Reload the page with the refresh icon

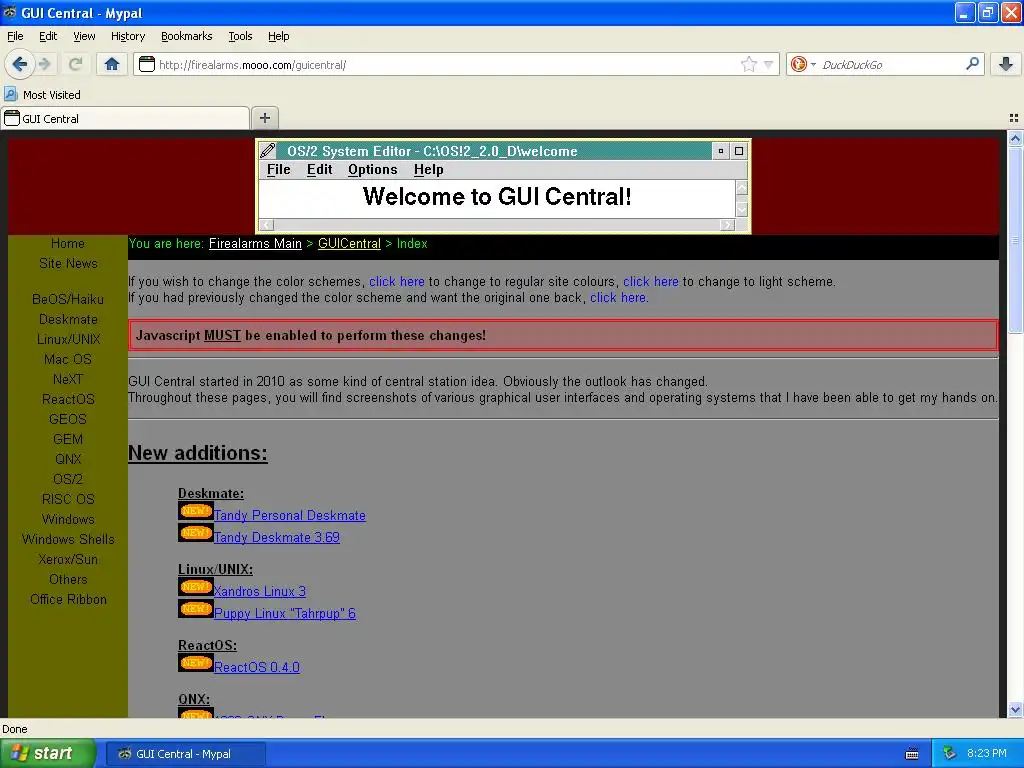pos(76,64)
